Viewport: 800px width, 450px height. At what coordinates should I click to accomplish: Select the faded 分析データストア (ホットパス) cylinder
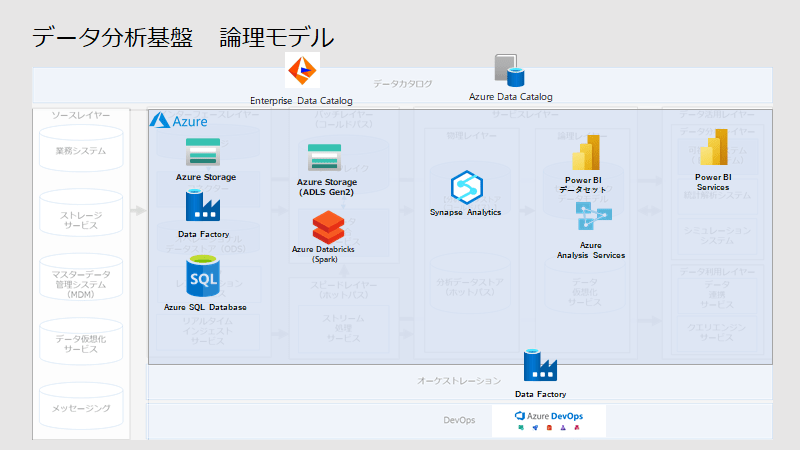pos(470,284)
